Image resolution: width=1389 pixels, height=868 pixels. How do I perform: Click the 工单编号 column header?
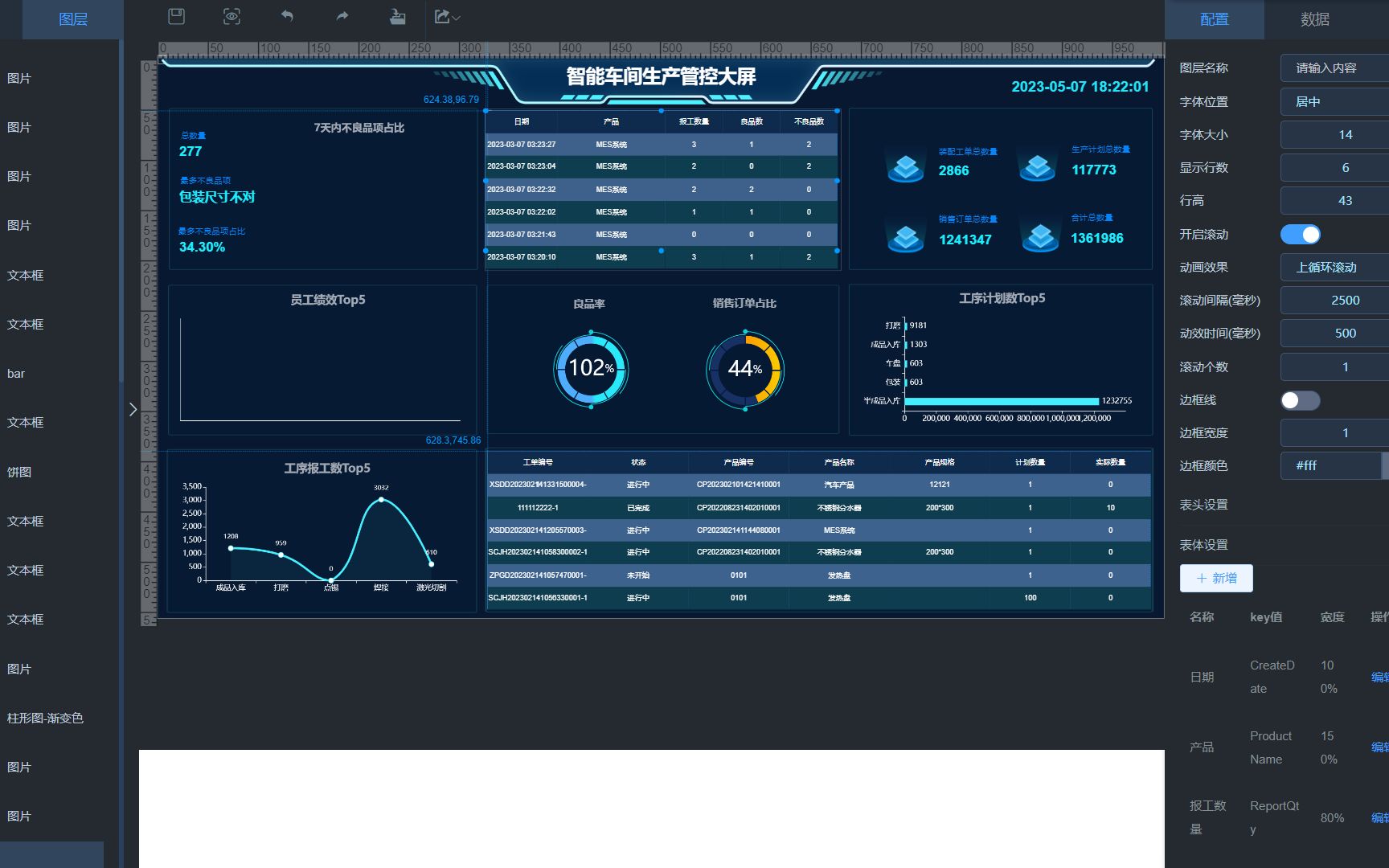(x=538, y=462)
